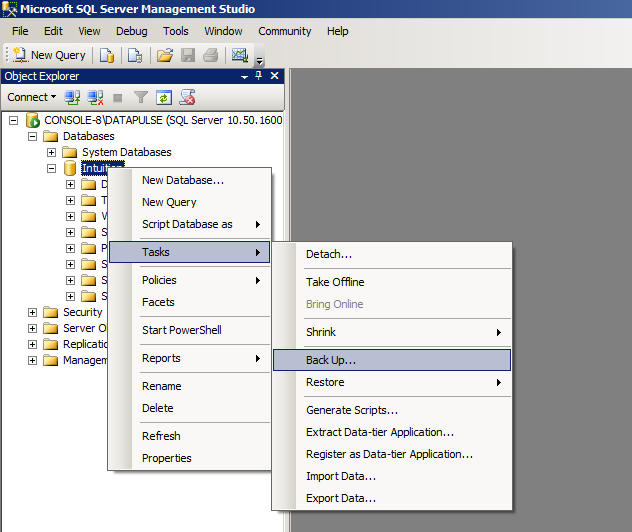Click the Analysis Services query file icon
Image resolution: width=632 pixels, height=532 pixels.
135,55
